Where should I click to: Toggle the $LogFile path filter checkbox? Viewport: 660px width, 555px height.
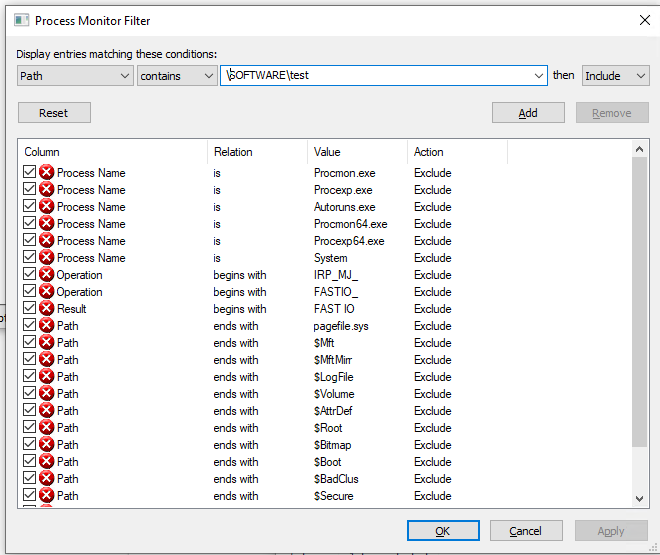click(x=29, y=376)
